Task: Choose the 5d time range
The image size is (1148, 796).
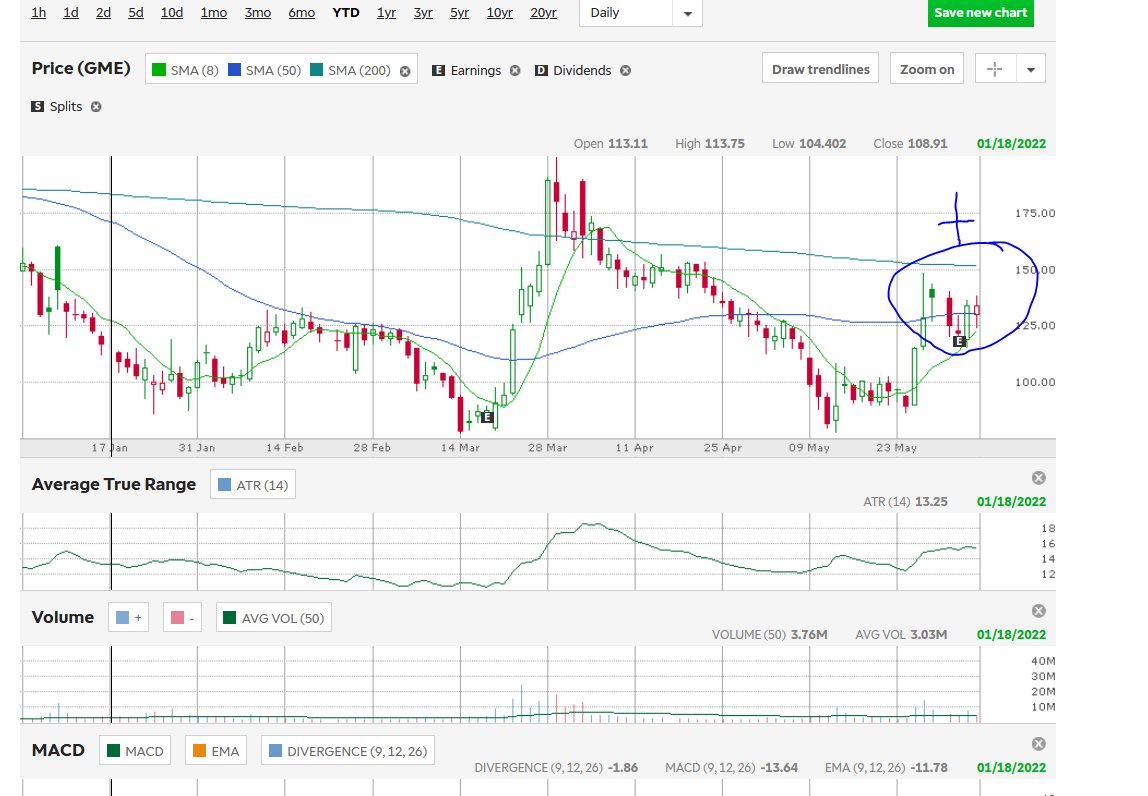Action: tap(136, 12)
